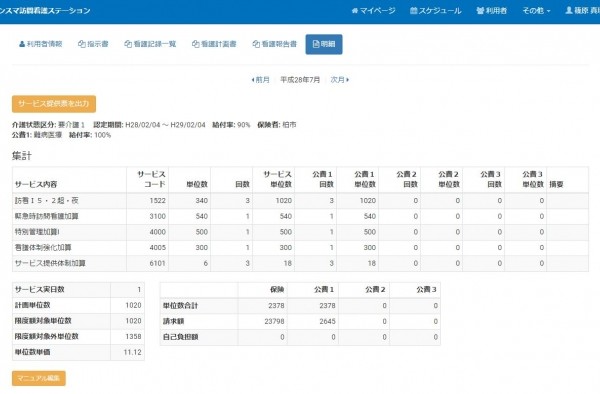Switch to the 指示書 tab
This screenshot has height=394, width=600.
point(93,44)
